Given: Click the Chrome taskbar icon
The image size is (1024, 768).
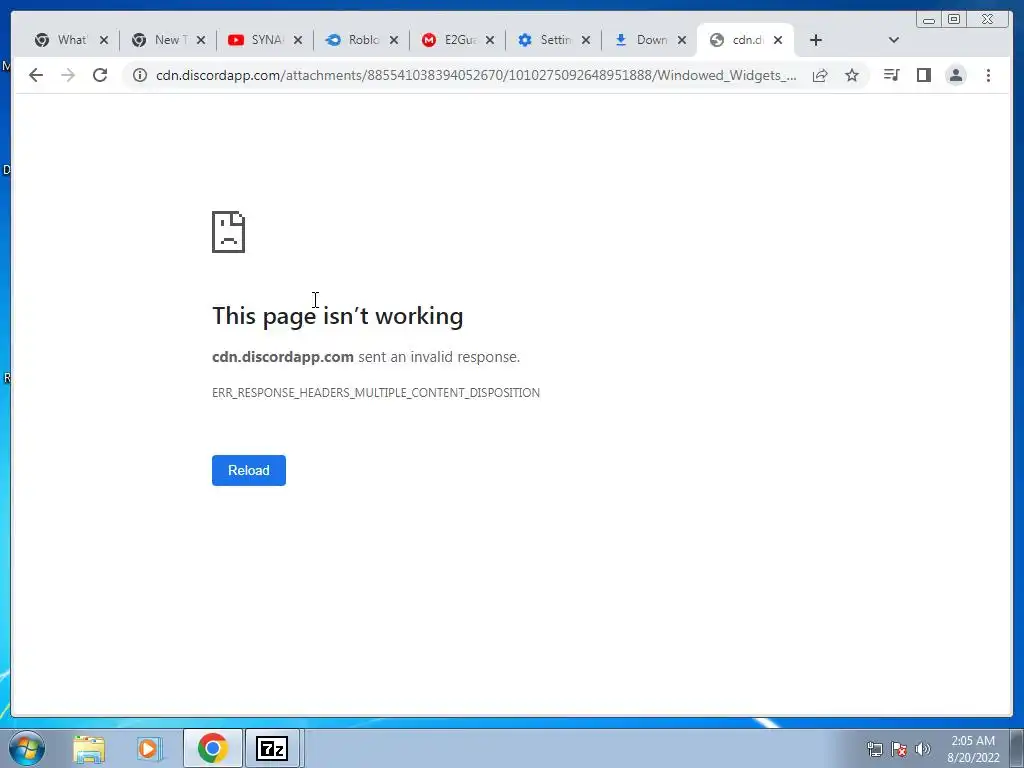Looking at the screenshot, I should pos(212,748).
